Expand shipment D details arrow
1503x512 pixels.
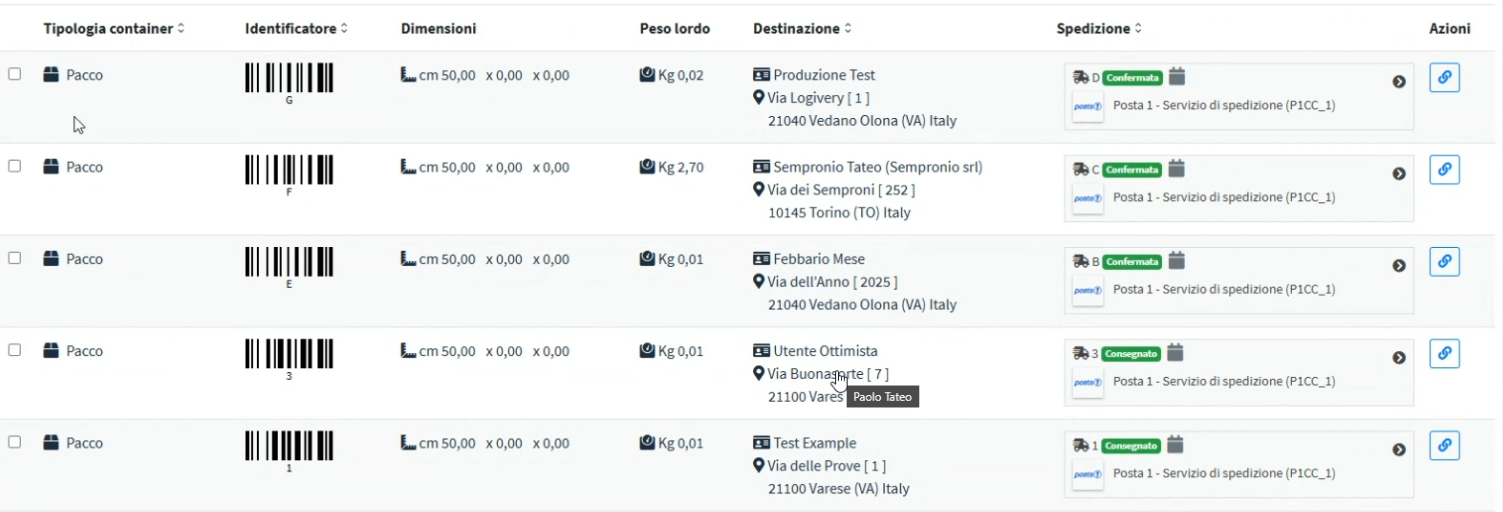point(1399,82)
